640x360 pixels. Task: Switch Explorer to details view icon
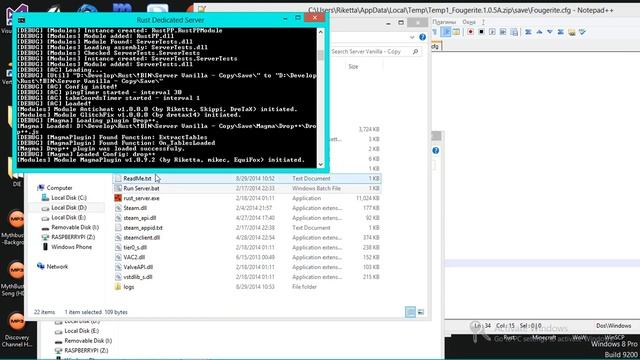(x=410, y=312)
